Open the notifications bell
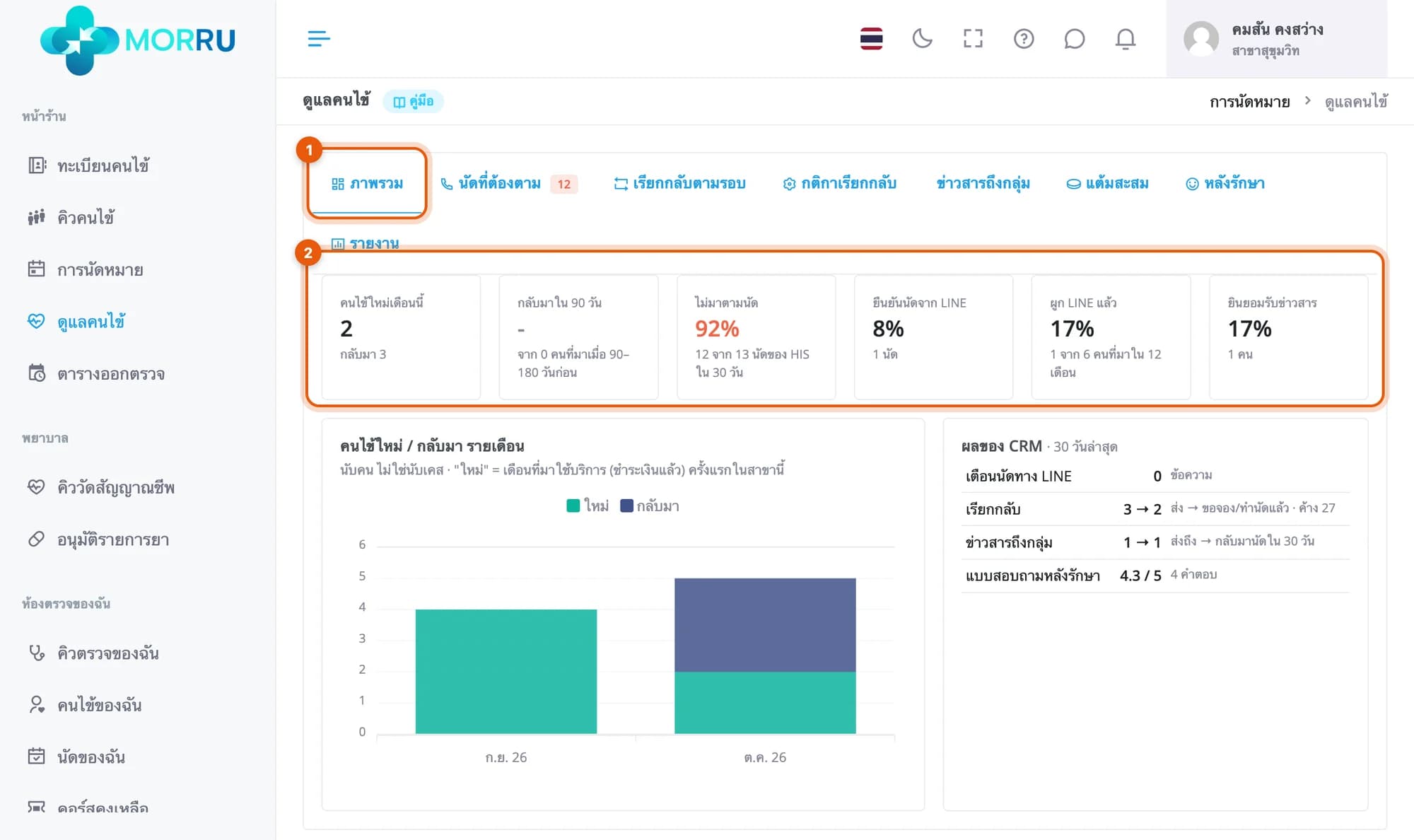 click(1125, 38)
